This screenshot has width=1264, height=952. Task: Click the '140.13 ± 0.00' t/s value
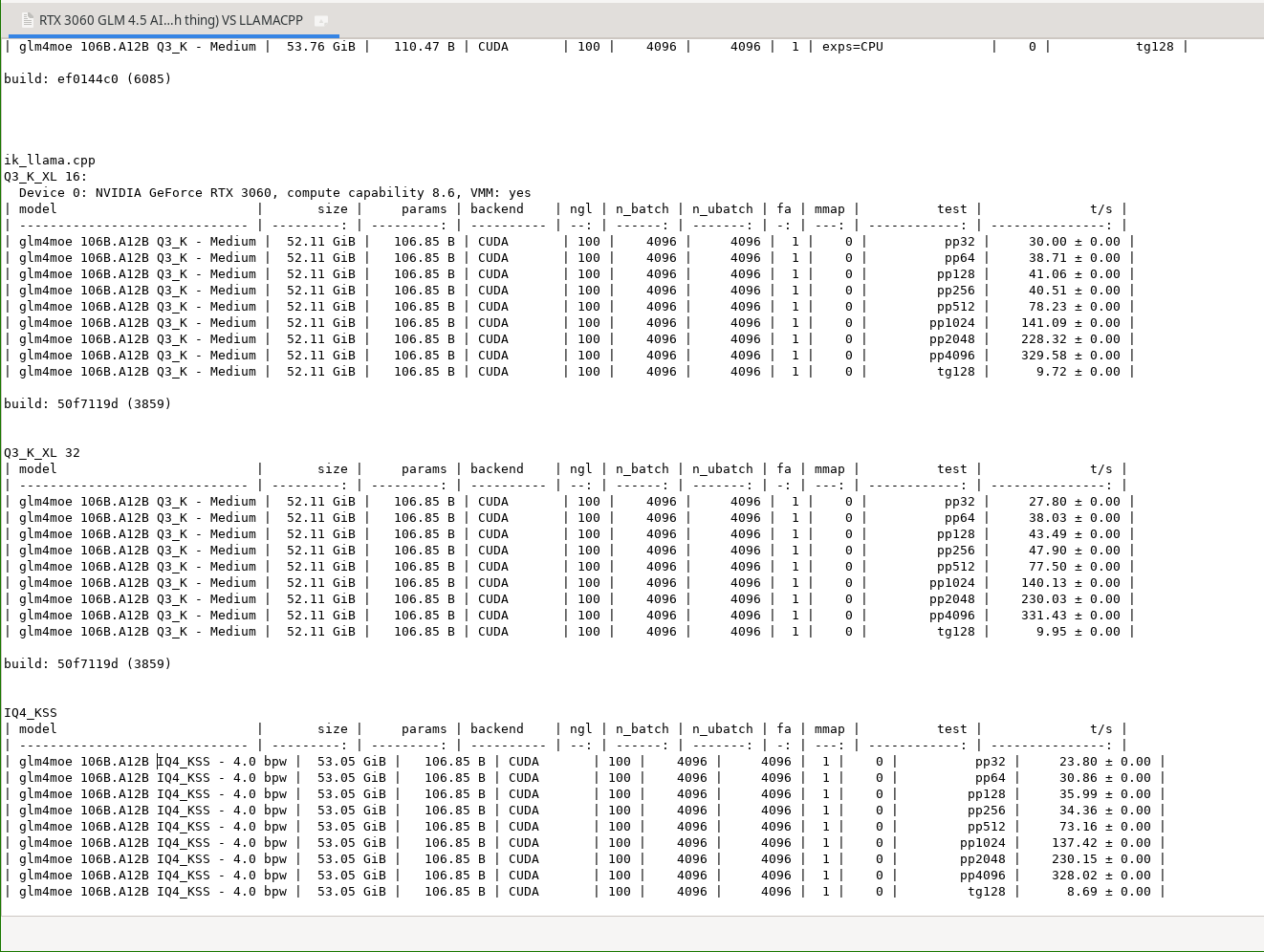pyautogui.click(x=1071, y=583)
